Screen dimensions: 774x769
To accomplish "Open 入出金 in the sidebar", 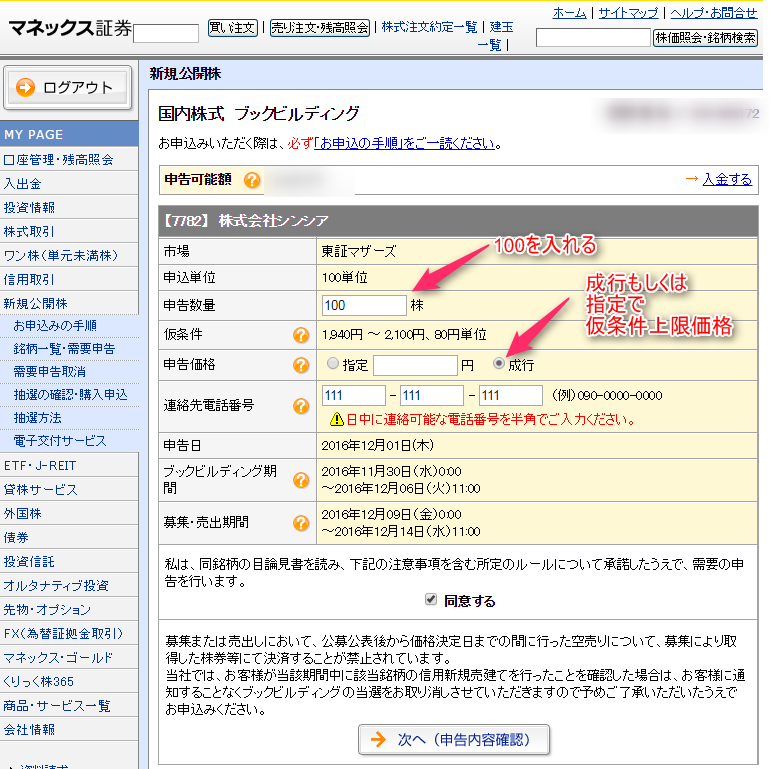I will pyautogui.click(x=69, y=184).
